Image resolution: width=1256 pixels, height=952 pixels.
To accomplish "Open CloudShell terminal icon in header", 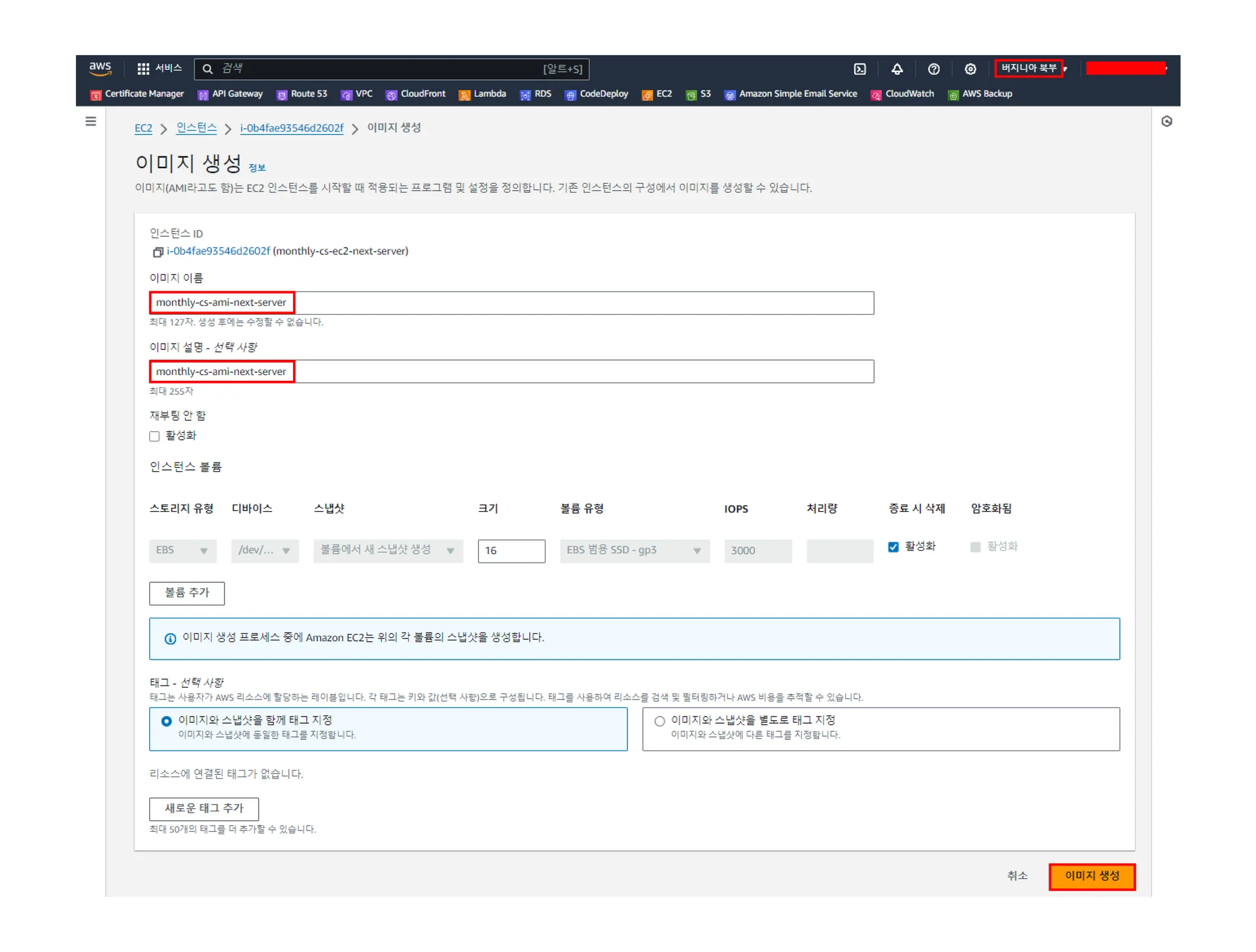I will 860,69.
